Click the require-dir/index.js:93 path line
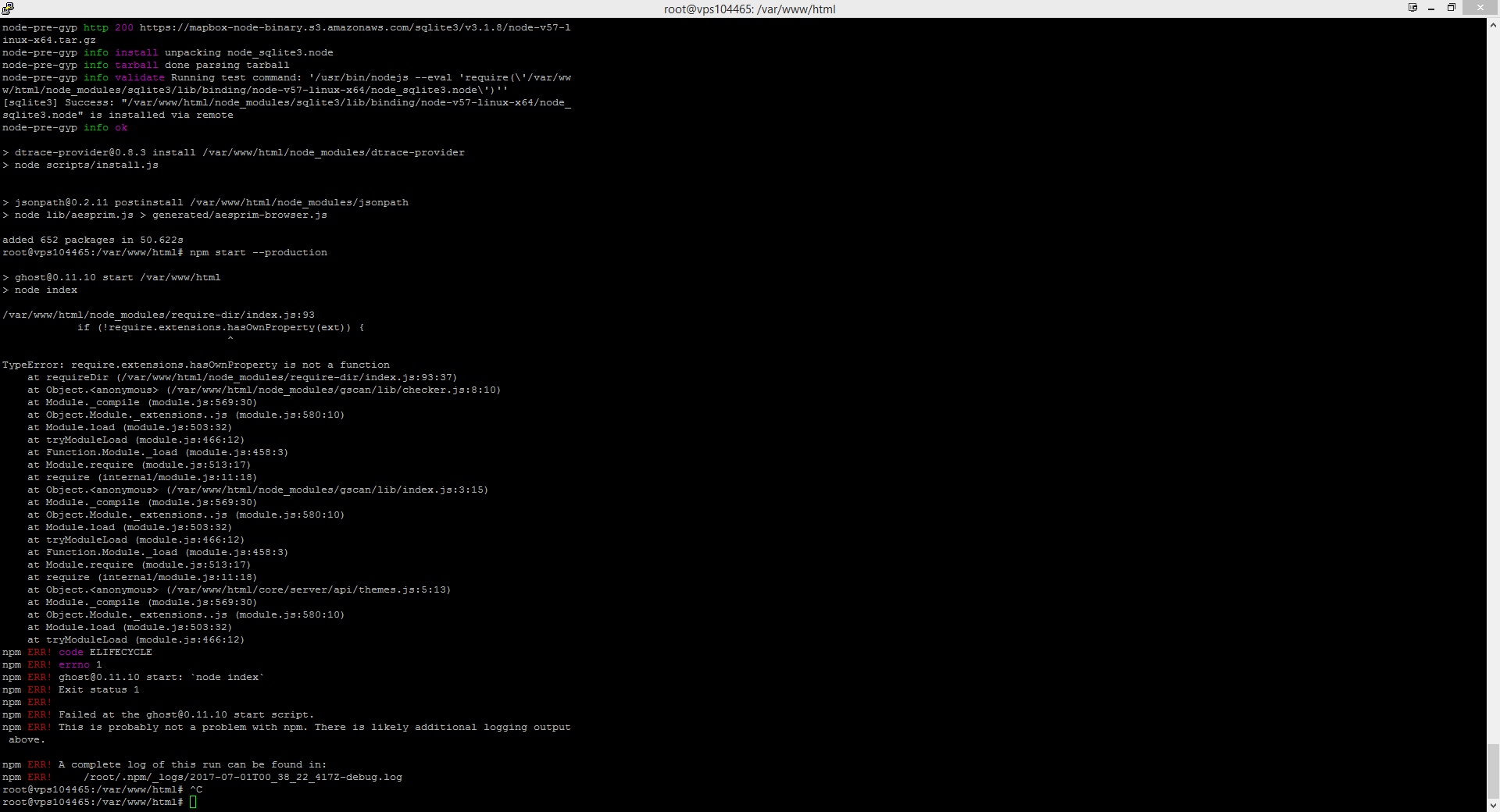 pyautogui.click(x=158, y=315)
